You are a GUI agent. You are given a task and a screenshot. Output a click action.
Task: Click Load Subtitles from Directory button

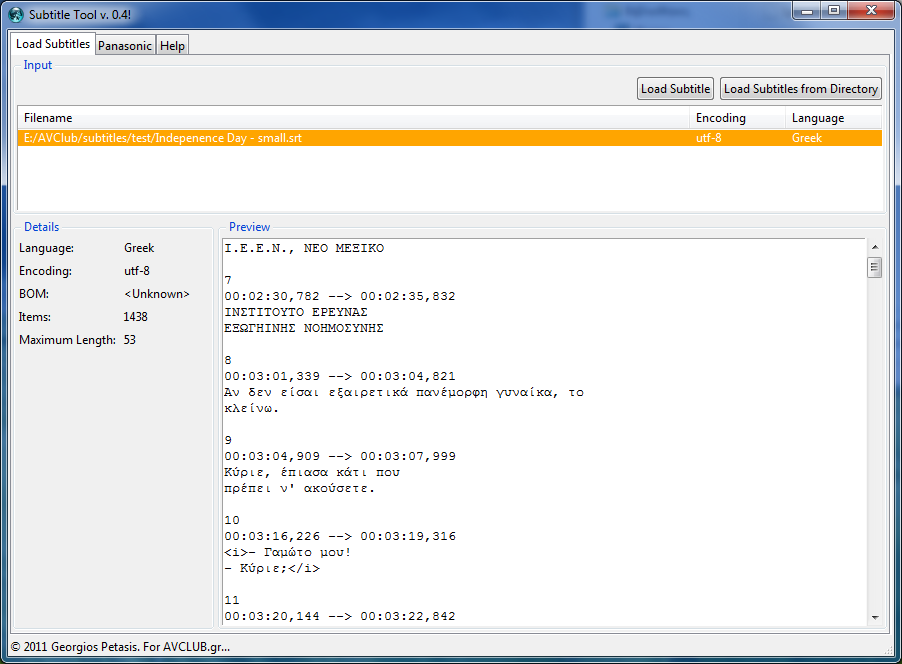point(801,89)
